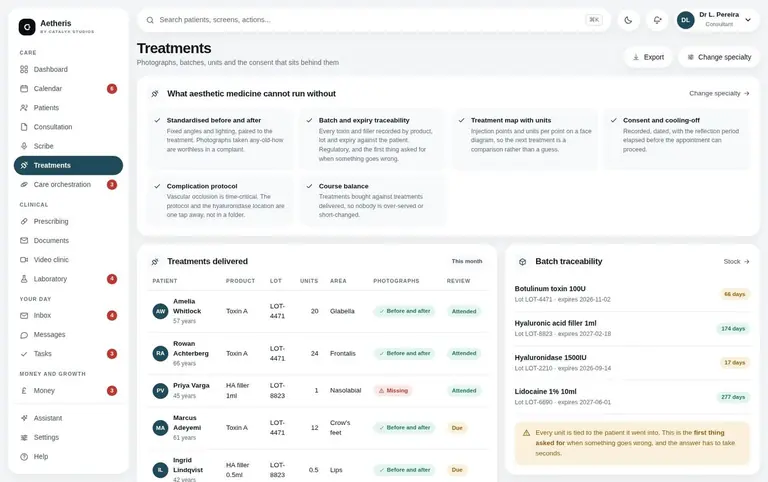This screenshot has height=482, width=768.
Task: Open Settings sliders icon
Action: coord(24,437)
